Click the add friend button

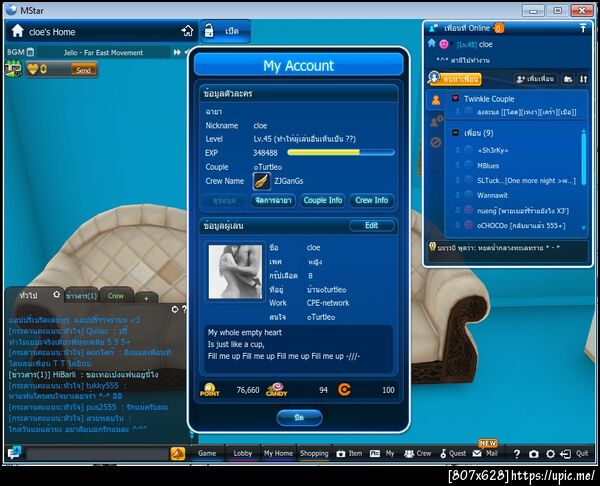pyautogui.click(x=535, y=79)
